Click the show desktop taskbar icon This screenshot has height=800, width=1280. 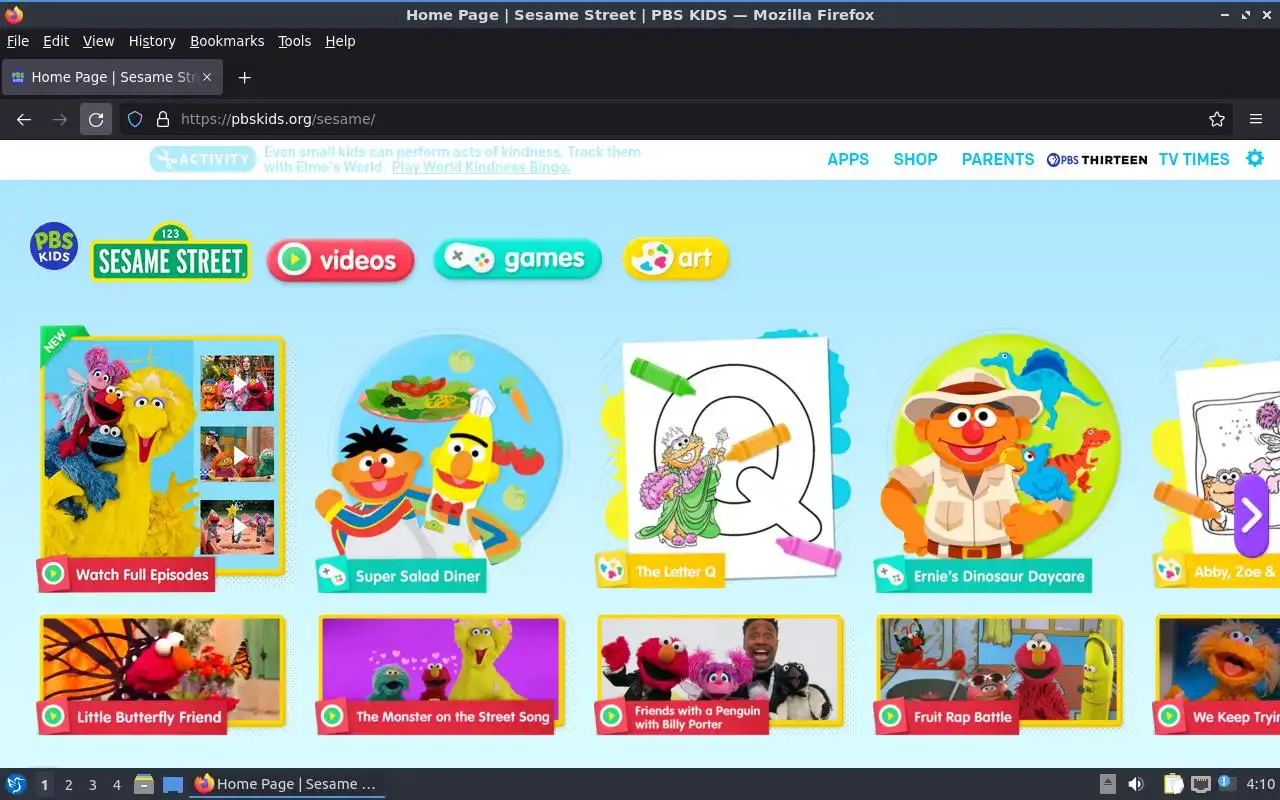point(173,784)
